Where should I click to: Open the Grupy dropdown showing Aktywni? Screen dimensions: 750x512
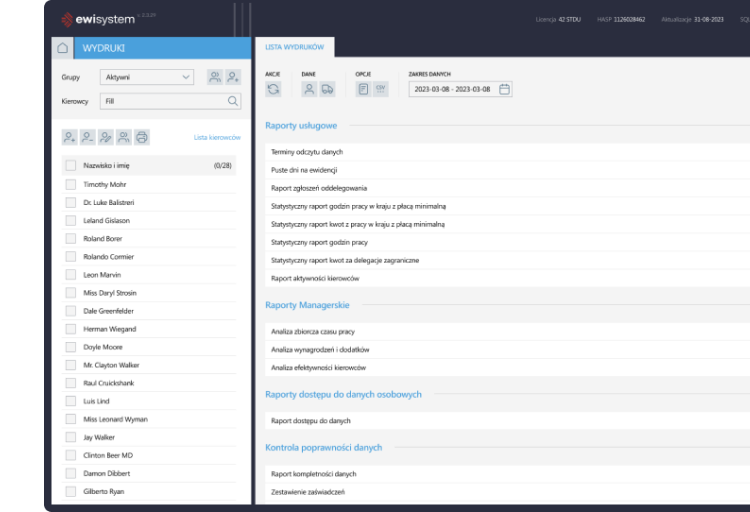pos(146,77)
